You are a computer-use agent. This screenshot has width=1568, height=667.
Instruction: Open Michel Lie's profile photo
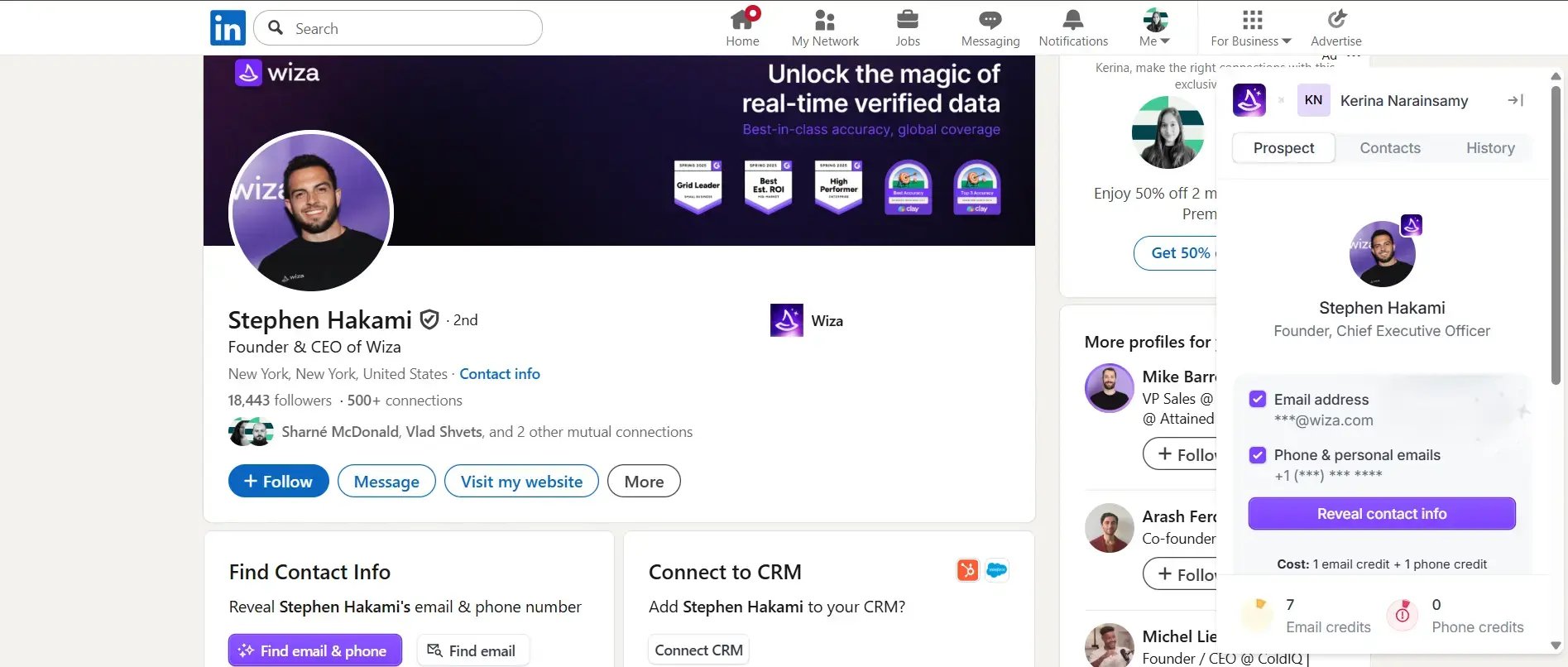[1110, 645]
